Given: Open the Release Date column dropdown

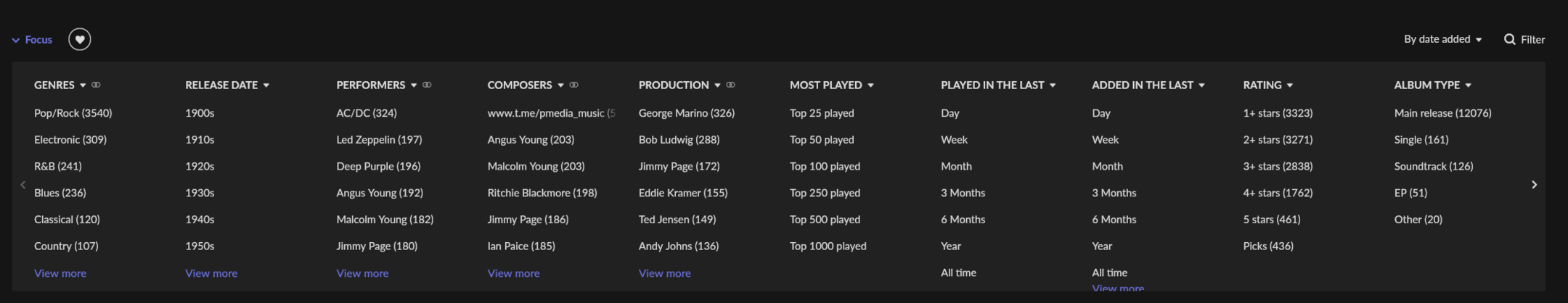Looking at the screenshot, I should [266, 86].
